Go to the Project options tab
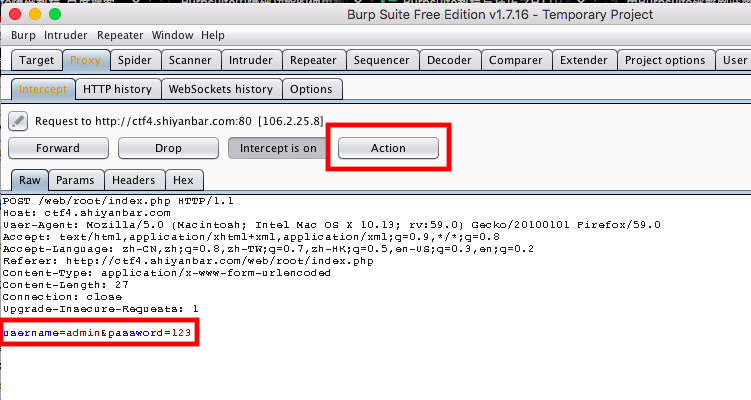The image size is (751, 400). [665, 60]
